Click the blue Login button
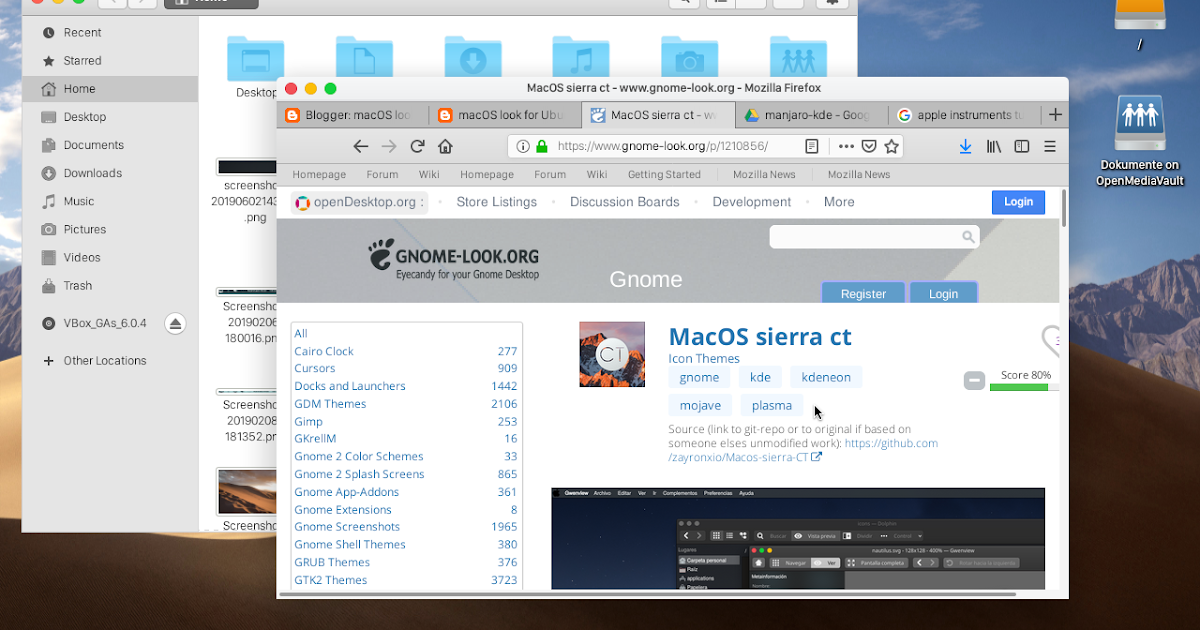 (1018, 202)
